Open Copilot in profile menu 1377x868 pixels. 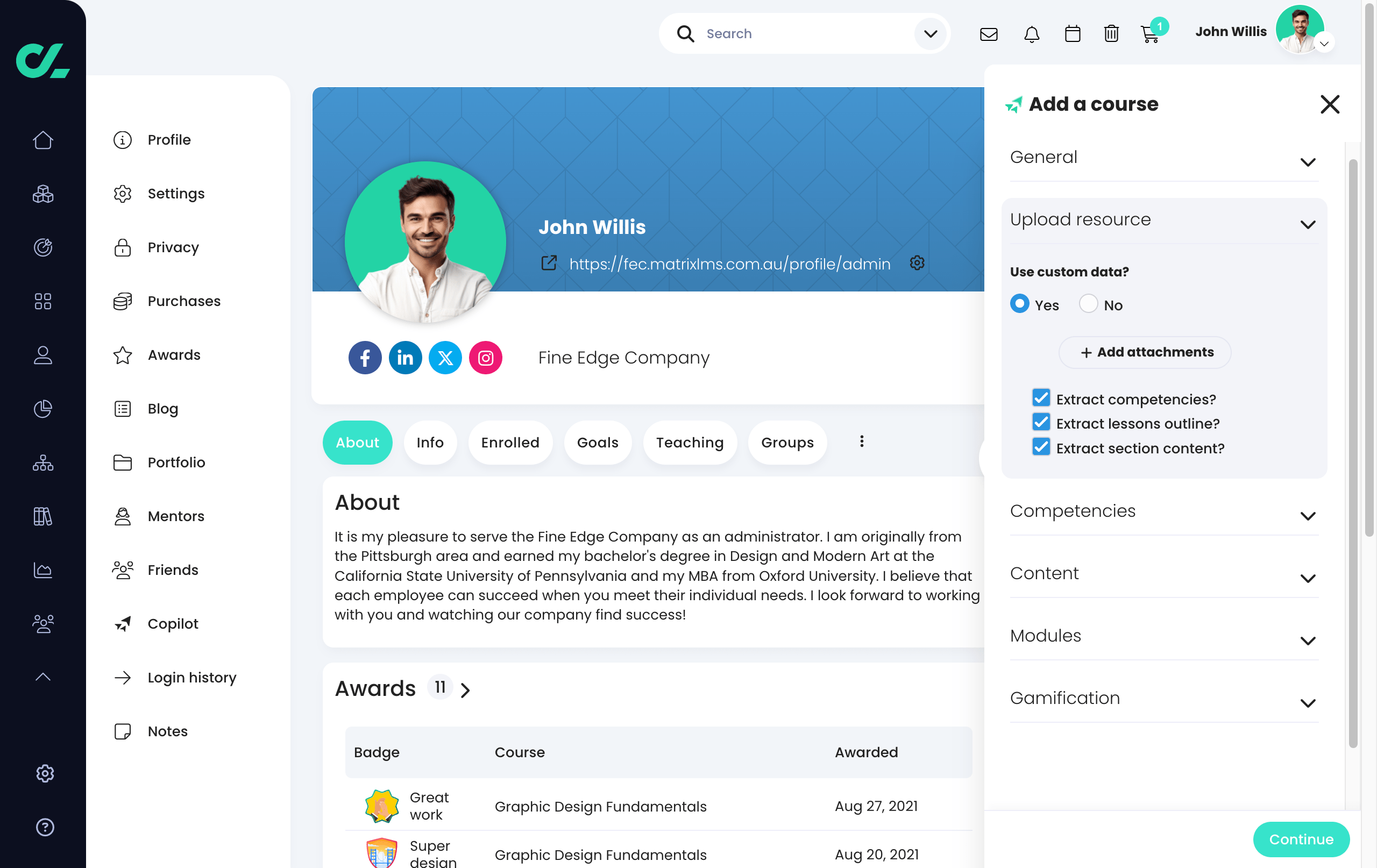[x=172, y=623]
